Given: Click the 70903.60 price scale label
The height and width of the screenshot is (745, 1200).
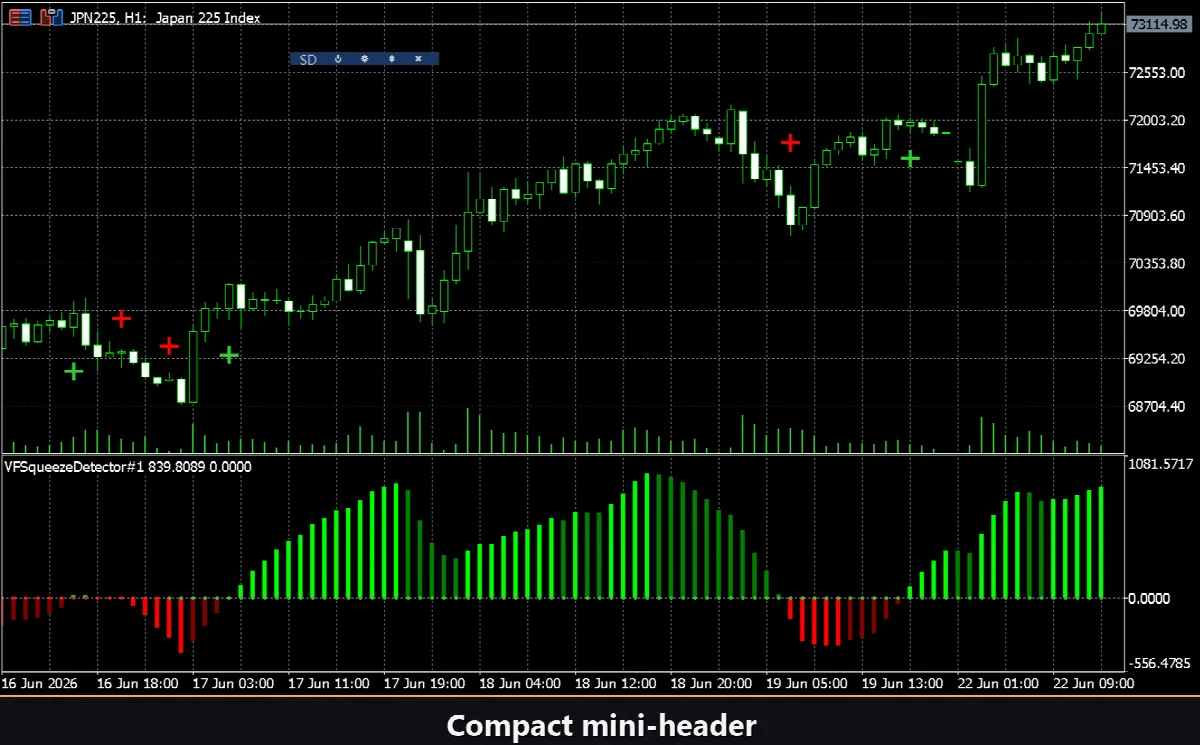Looking at the screenshot, I should [x=1159, y=216].
